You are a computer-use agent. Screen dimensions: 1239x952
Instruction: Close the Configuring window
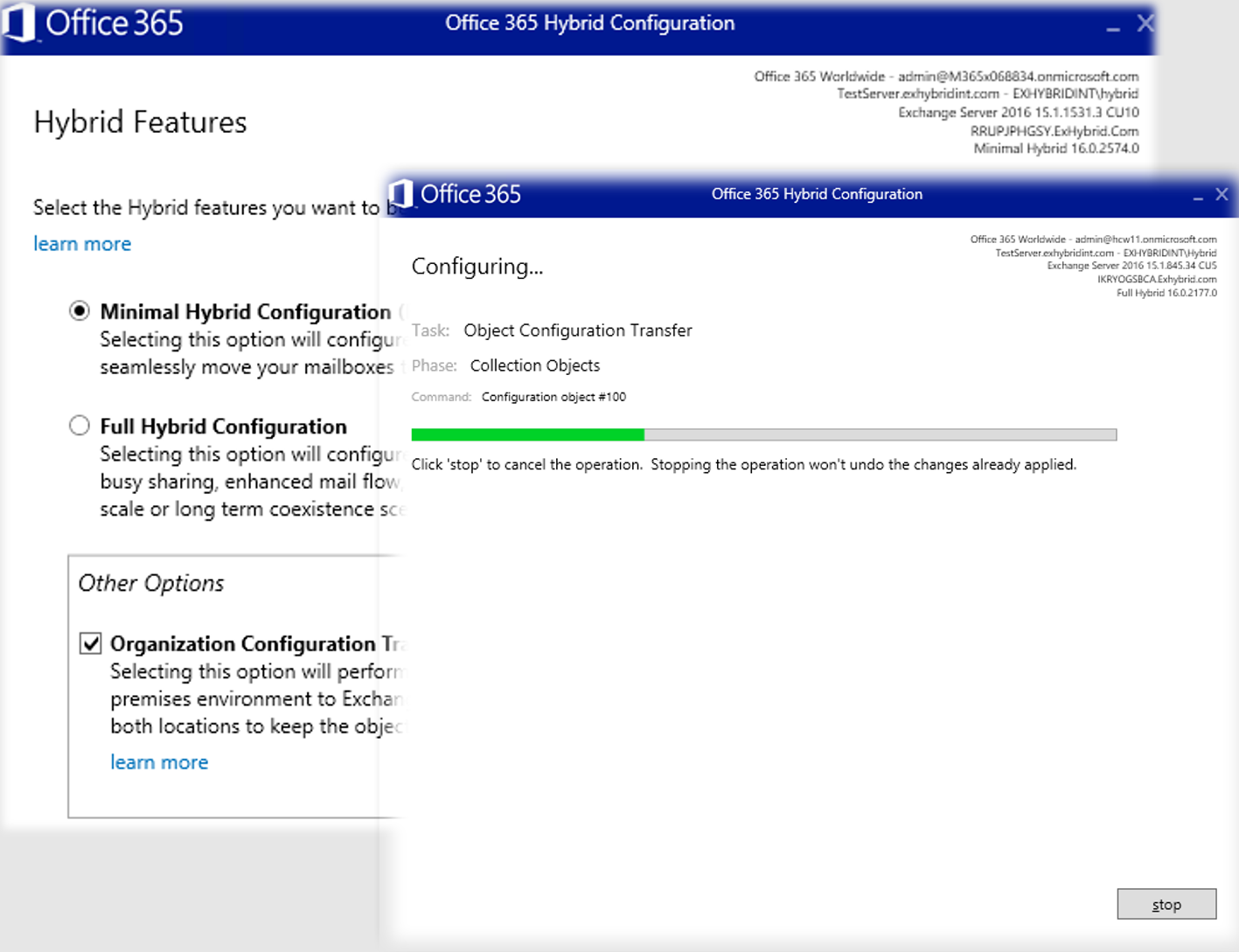click(x=1222, y=194)
